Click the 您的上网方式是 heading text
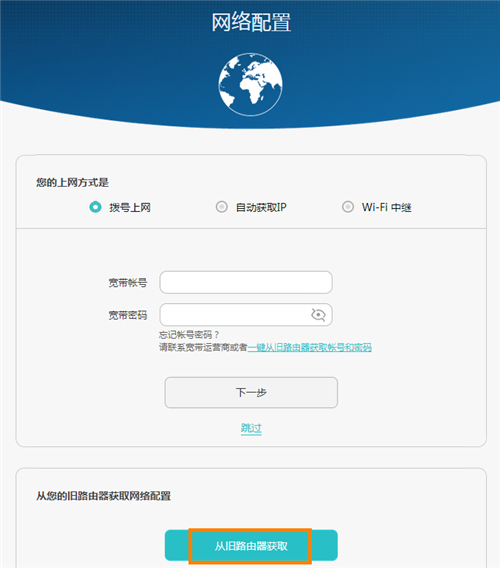Image resolution: width=500 pixels, height=568 pixels. 72,182
